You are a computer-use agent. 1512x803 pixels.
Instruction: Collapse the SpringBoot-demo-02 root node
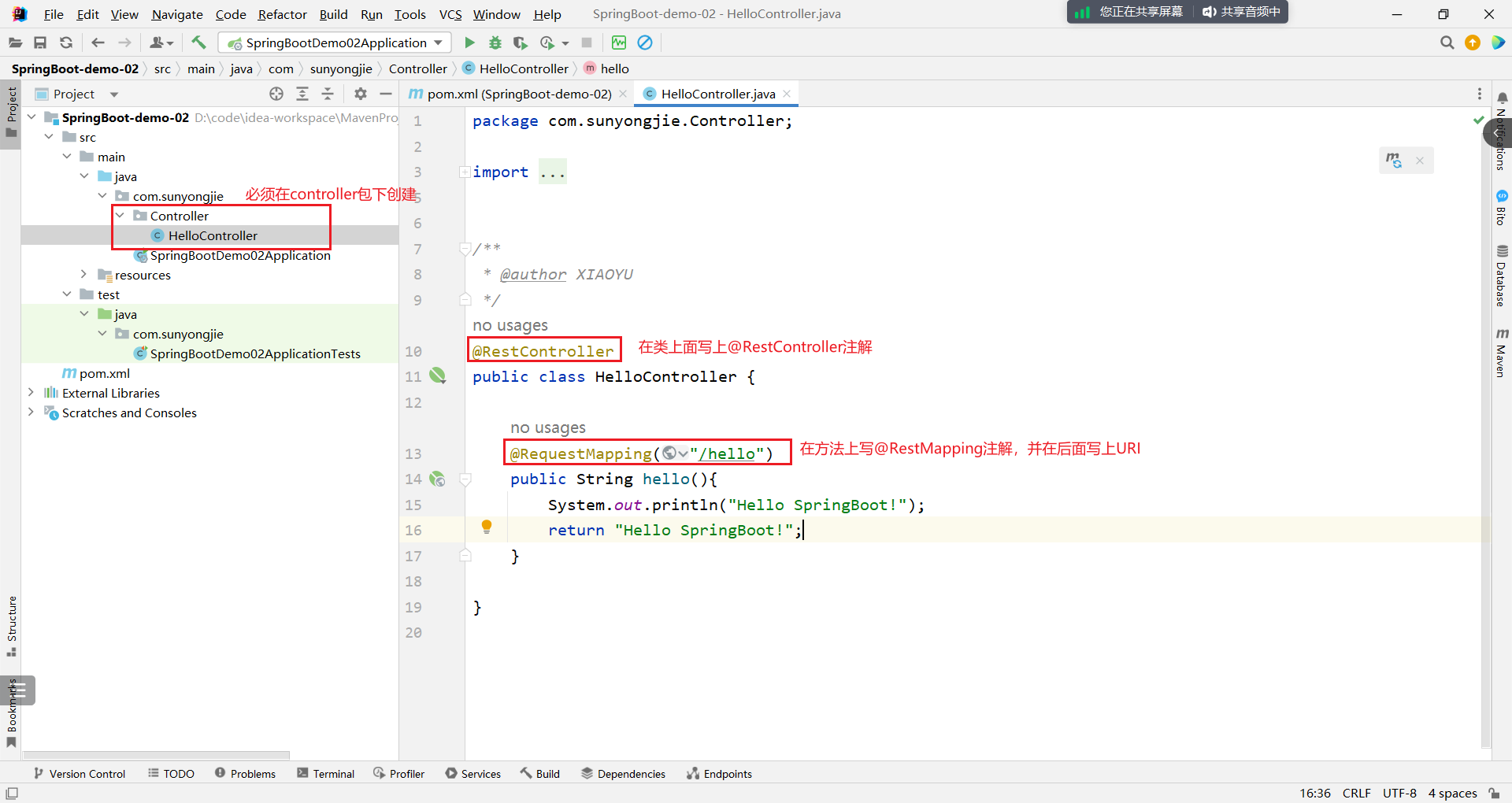pos(31,117)
